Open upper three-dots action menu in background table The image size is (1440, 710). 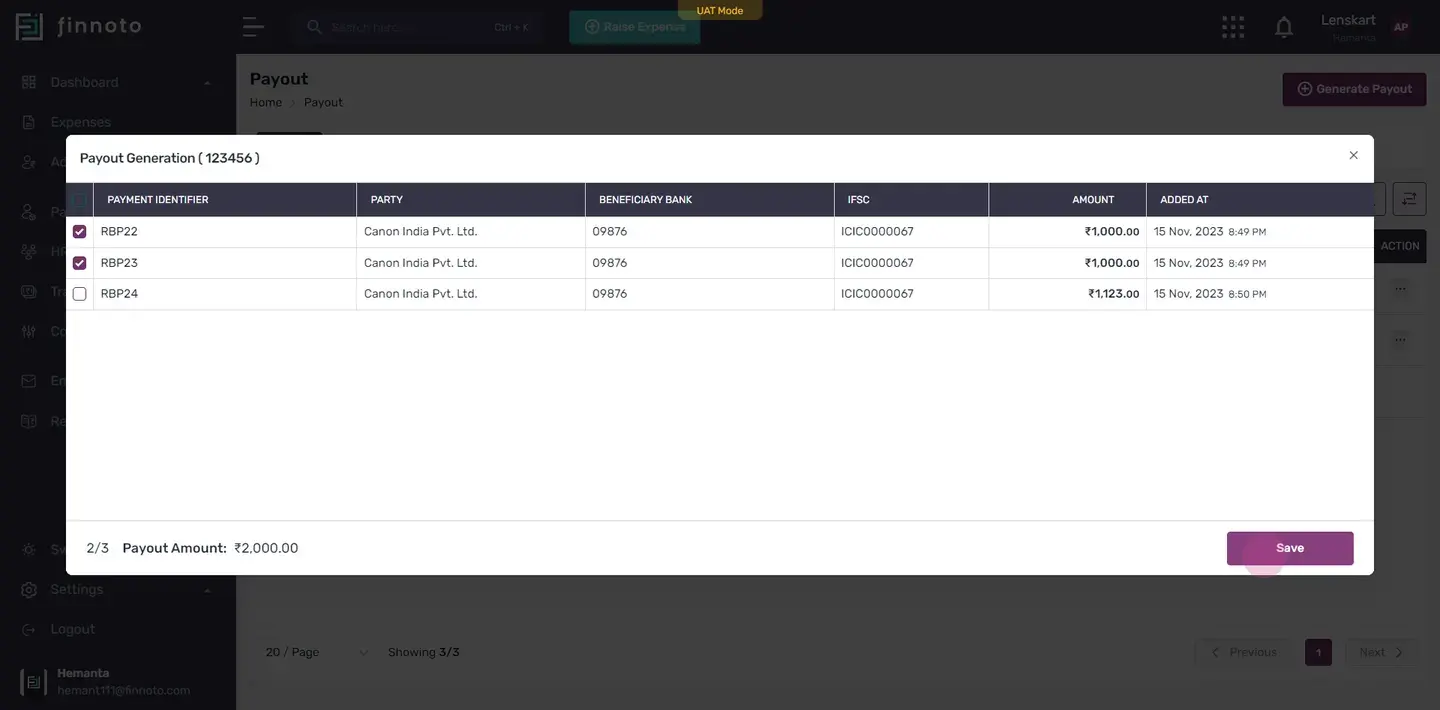[1400, 289]
